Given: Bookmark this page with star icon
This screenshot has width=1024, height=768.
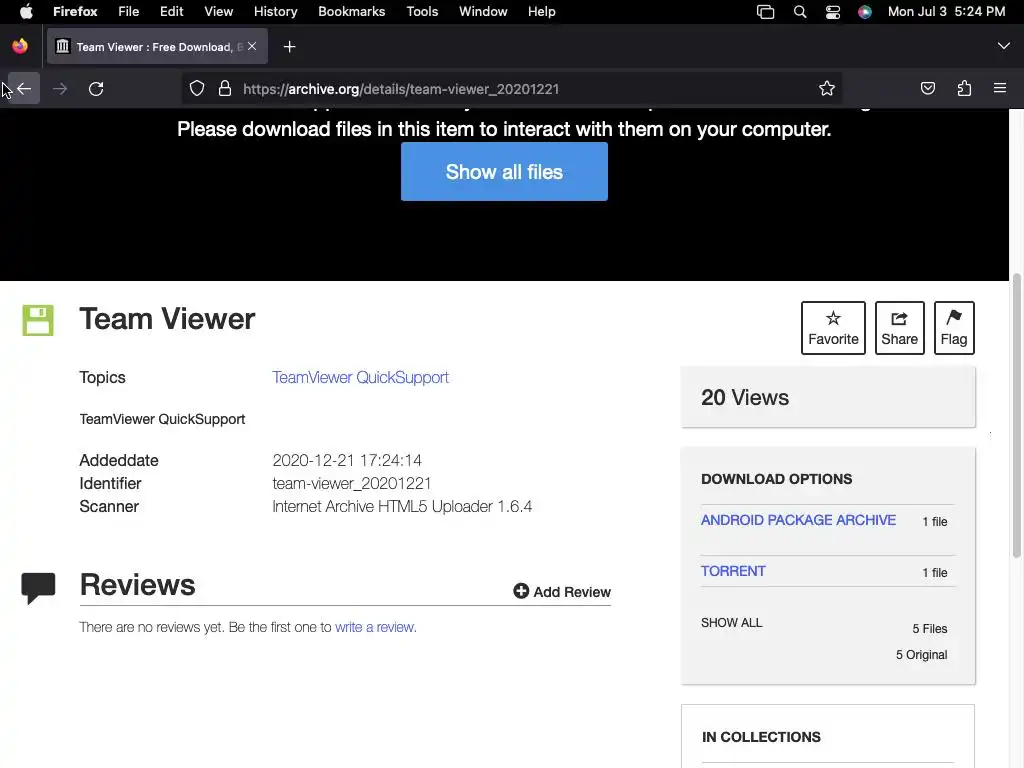Looking at the screenshot, I should click(x=827, y=89).
